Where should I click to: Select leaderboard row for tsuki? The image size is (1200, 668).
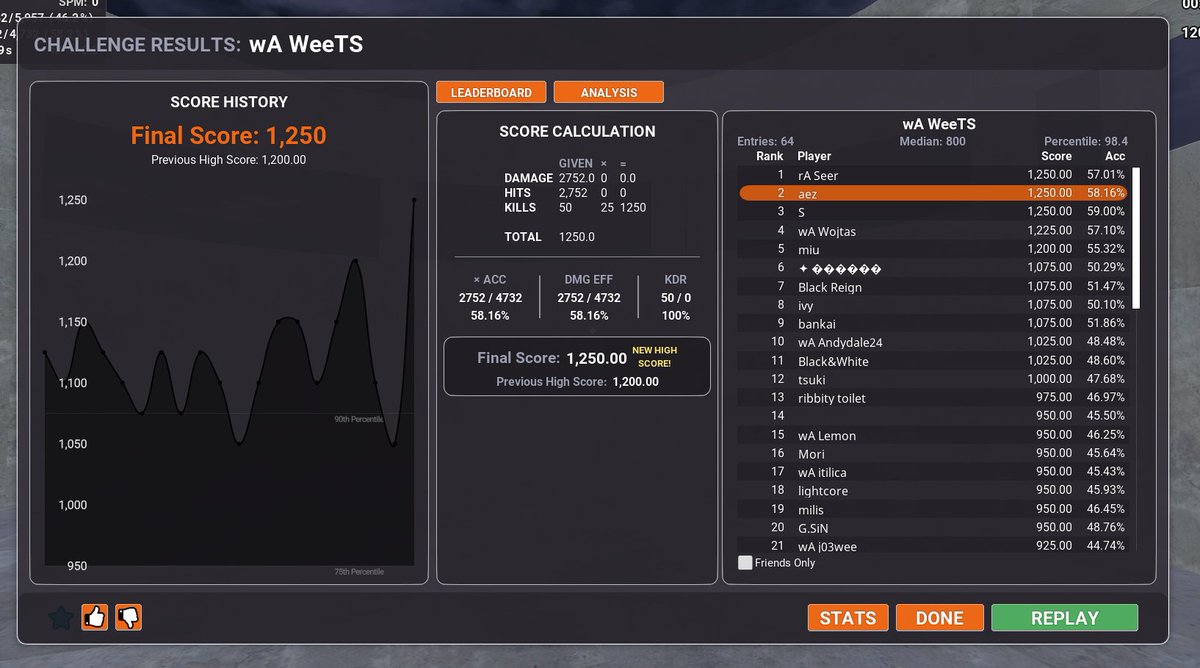point(932,379)
